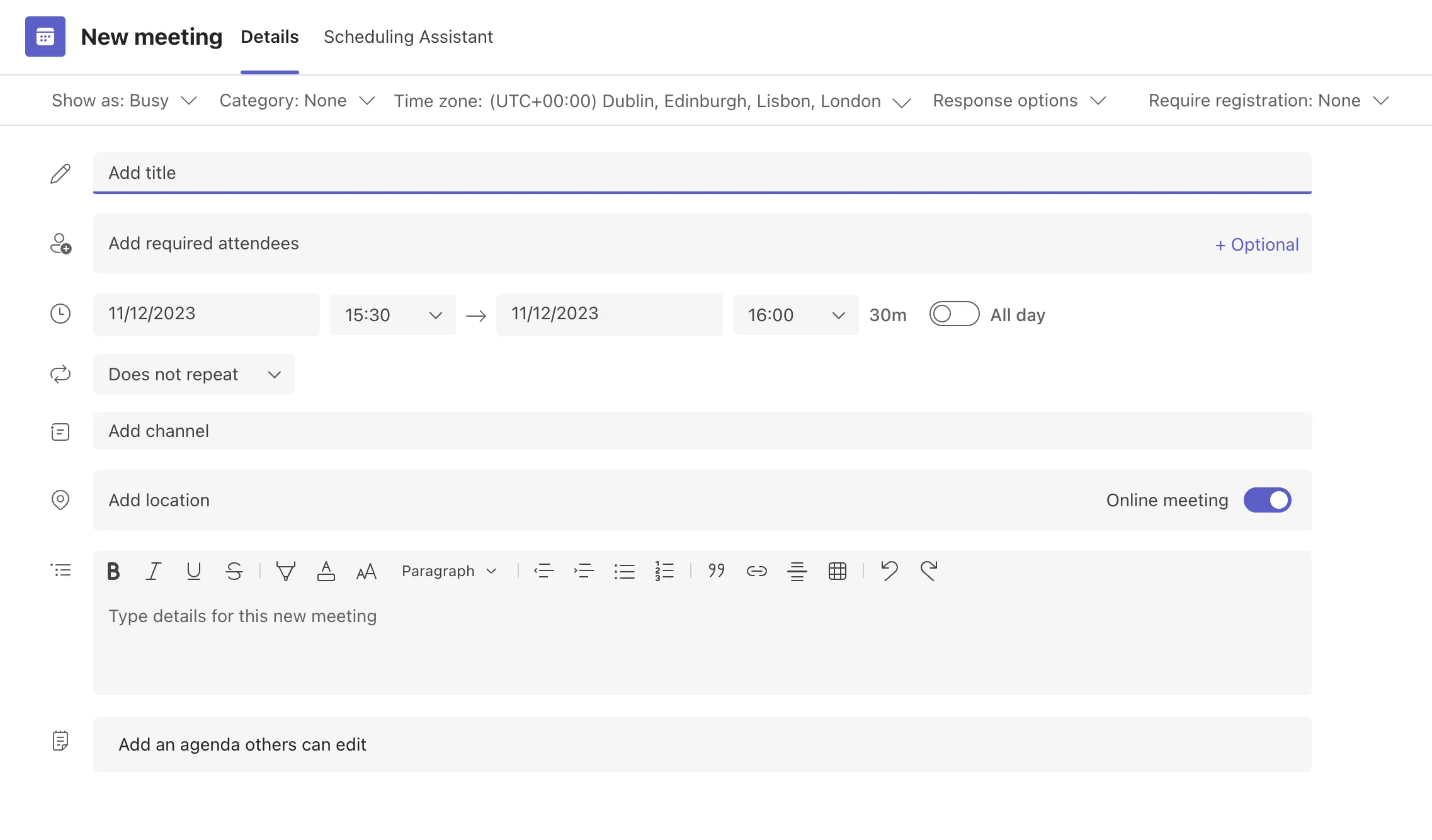Expand the Does not repeat dropdown
The image size is (1432, 840).
(x=194, y=375)
